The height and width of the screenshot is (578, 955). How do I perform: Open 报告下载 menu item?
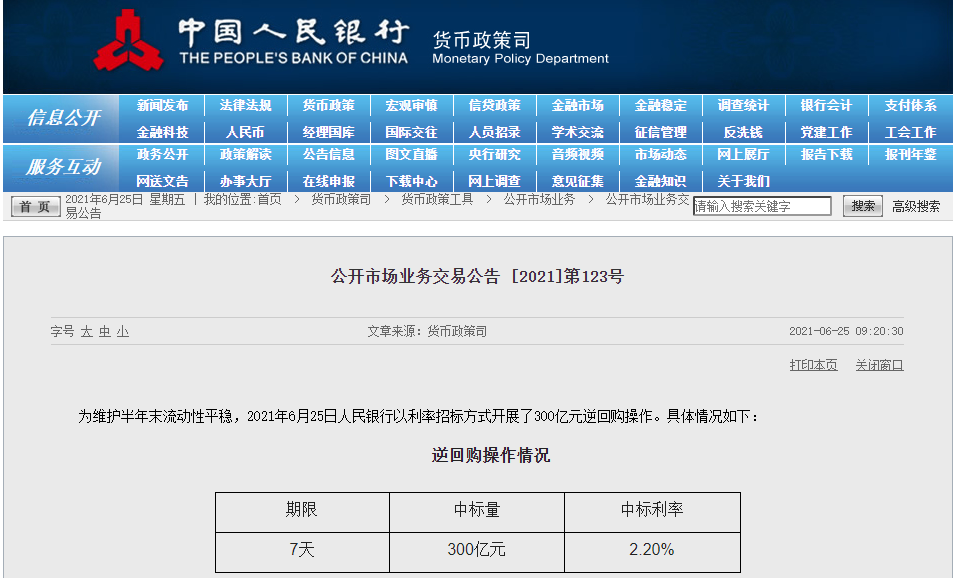click(826, 155)
